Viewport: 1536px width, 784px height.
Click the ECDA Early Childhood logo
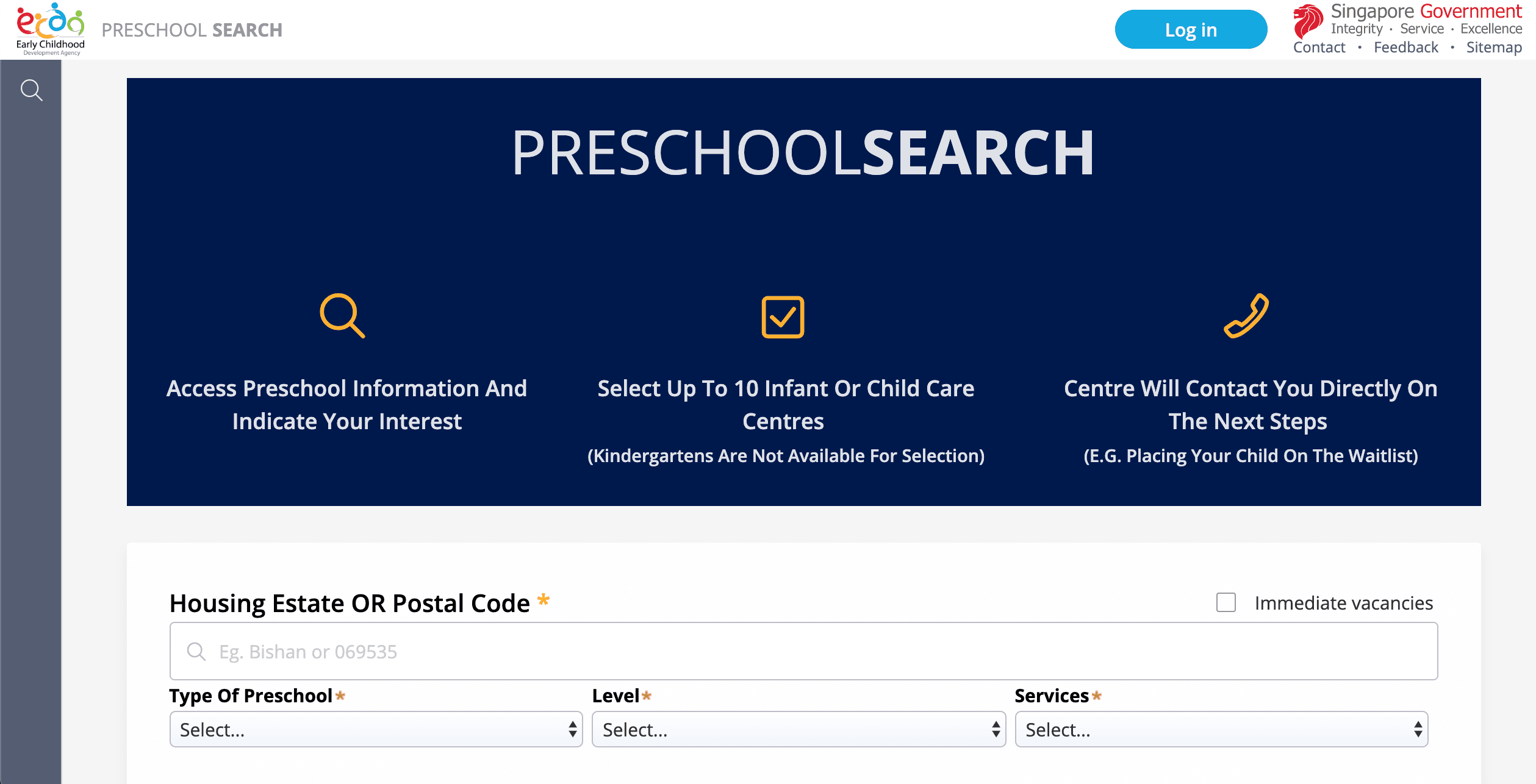pos(50,29)
